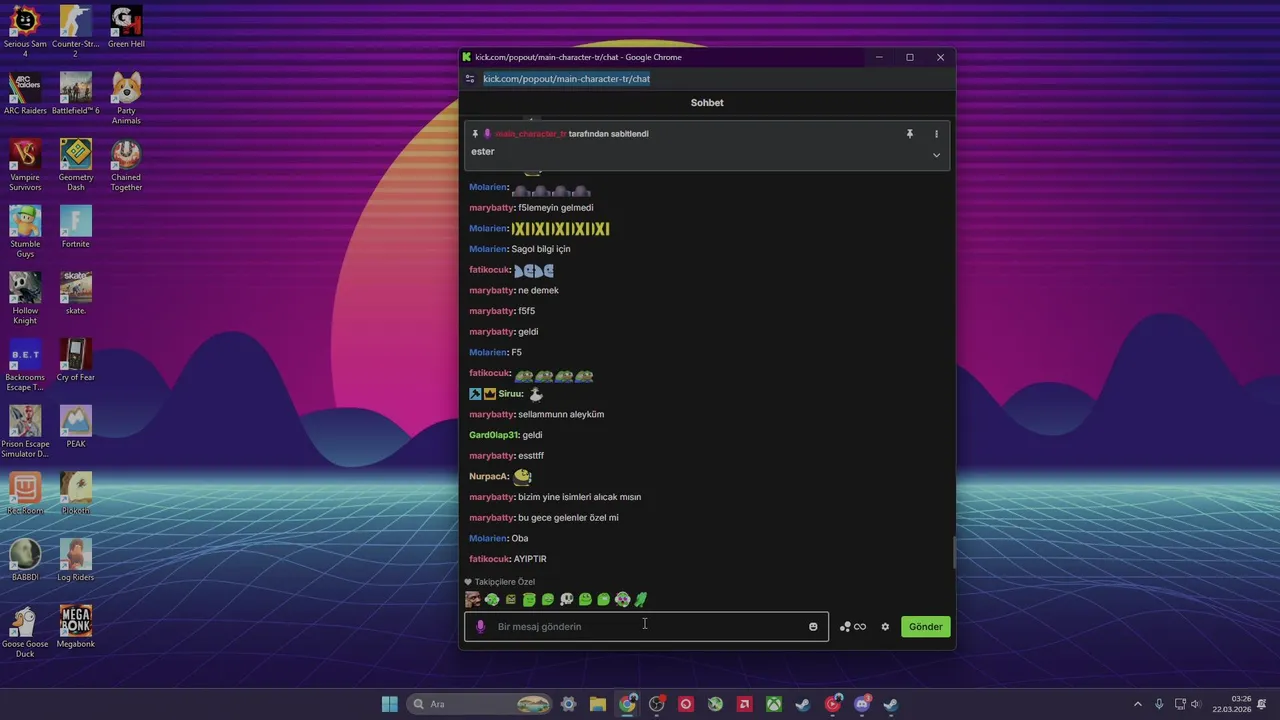Open Geometry Dash desktop shortcut
Screen dimensions: 1280x720
(75, 165)
